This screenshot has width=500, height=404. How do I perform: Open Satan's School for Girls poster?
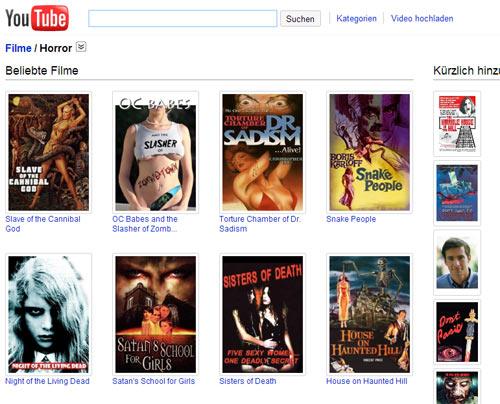156,314
